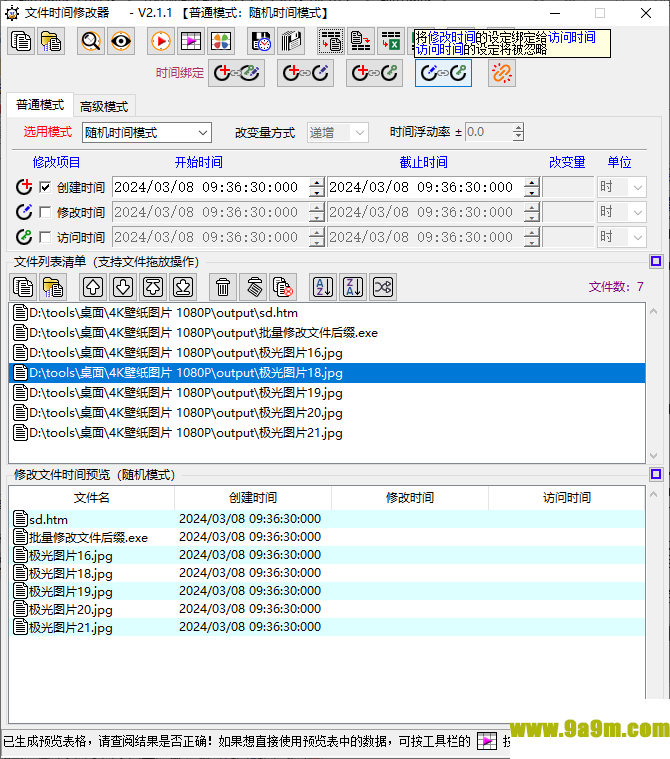Screen dimensions: 670x759
Task: Bind create time to access time button
Action: [374, 73]
